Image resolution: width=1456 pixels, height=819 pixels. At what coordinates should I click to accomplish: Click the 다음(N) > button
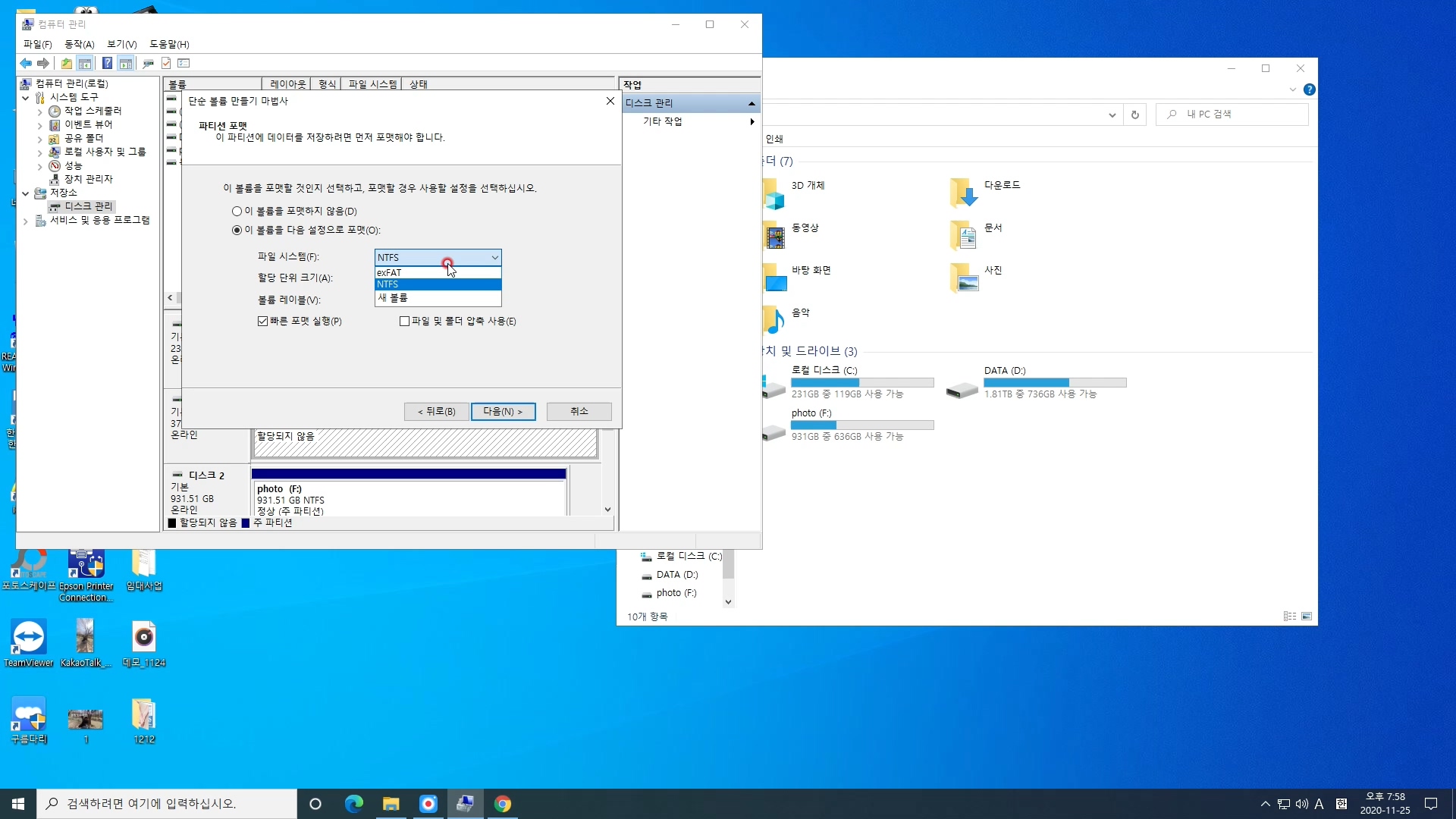pyautogui.click(x=503, y=412)
